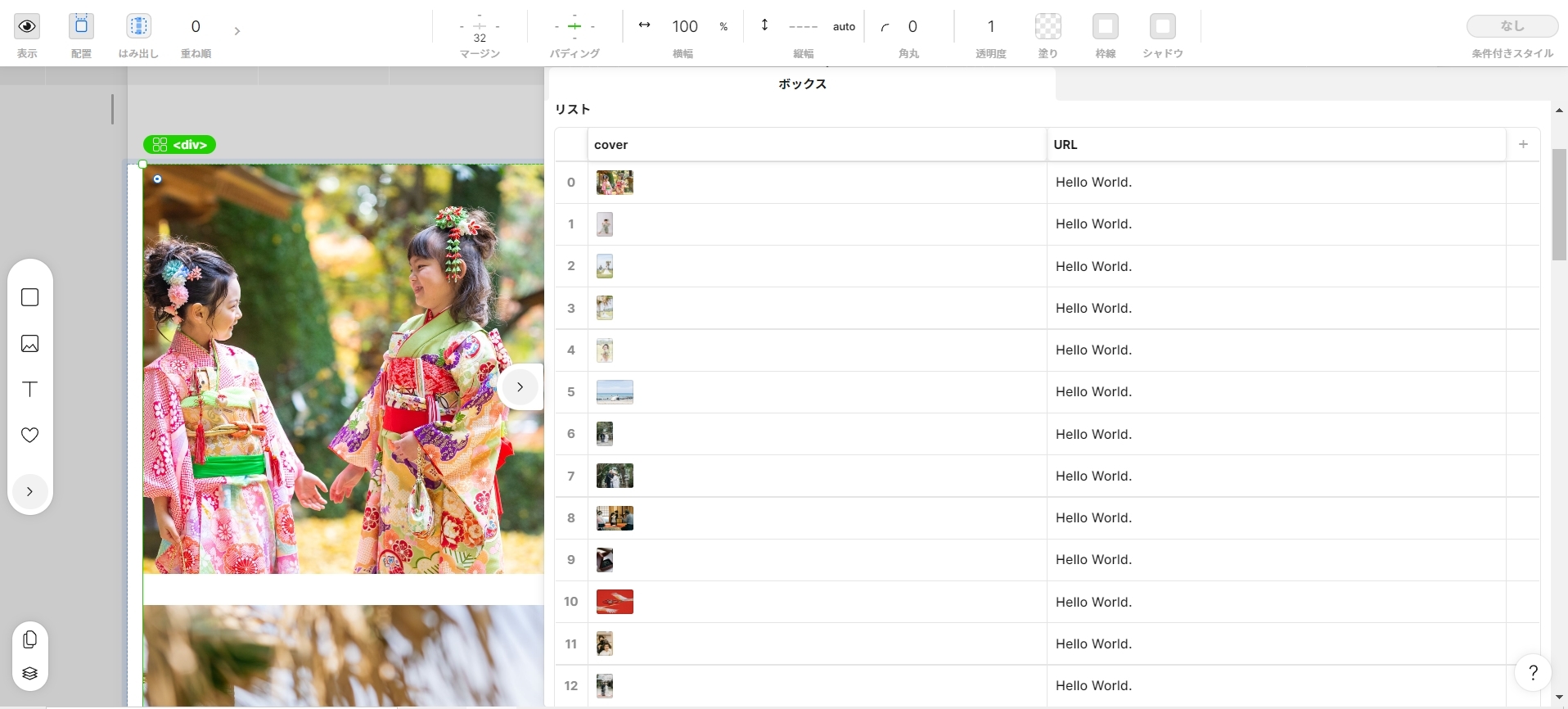Set the 重ね順 stacking order value
The height and width of the screenshot is (709, 1568).
click(196, 26)
